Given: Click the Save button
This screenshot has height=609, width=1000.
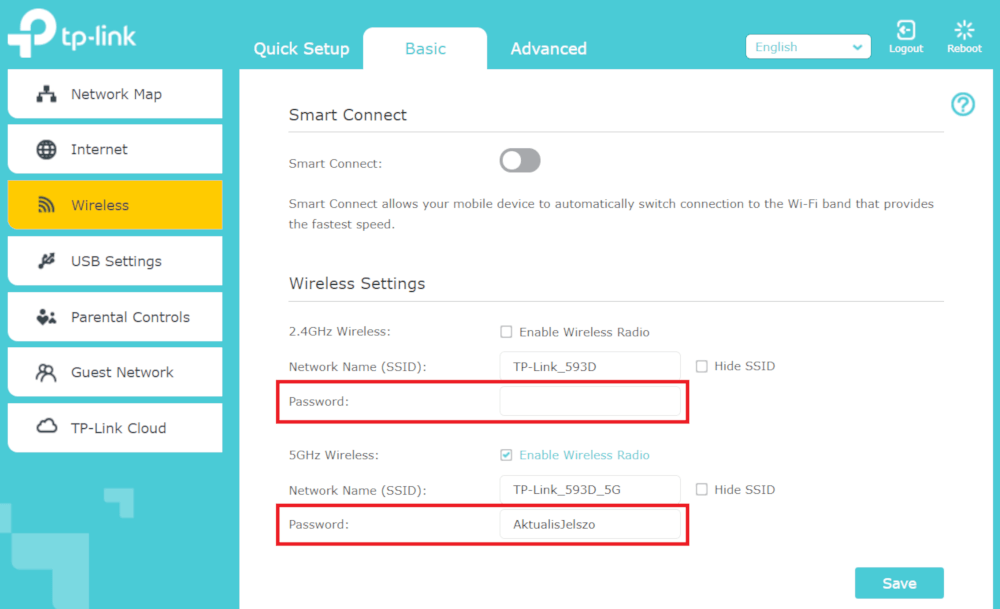Looking at the screenshot, I should (899, 583).
